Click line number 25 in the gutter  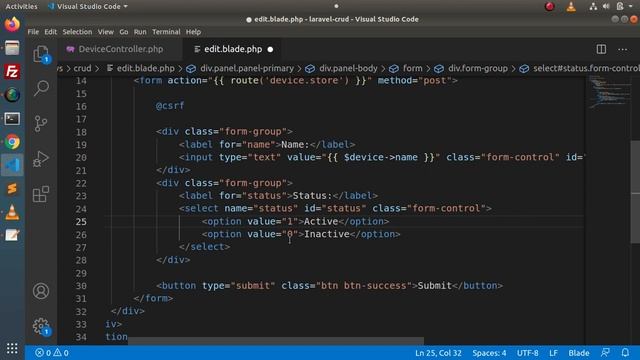coord(81,222)
